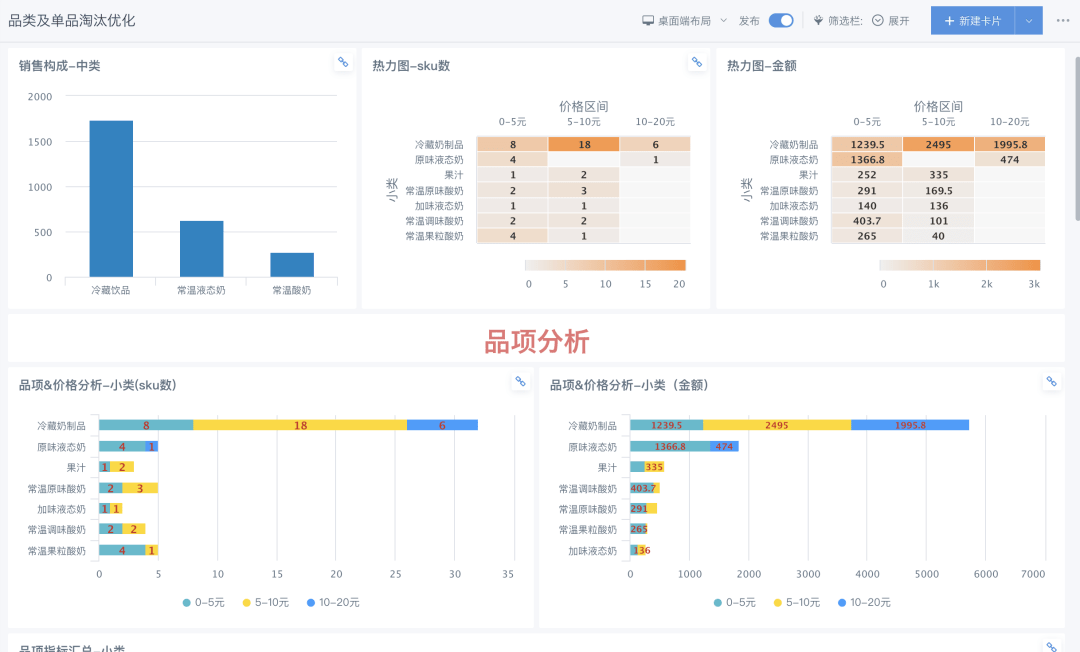Screen dimensions: 1080x652
Task: Toggle 10-20元 legend in 金额 bar chart
Action: point(863,603)
